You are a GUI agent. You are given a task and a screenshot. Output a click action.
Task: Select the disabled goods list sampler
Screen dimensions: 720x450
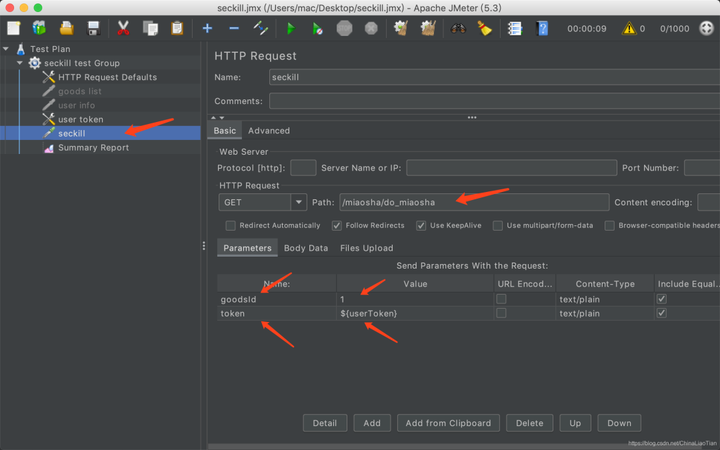tap(80, 91)
